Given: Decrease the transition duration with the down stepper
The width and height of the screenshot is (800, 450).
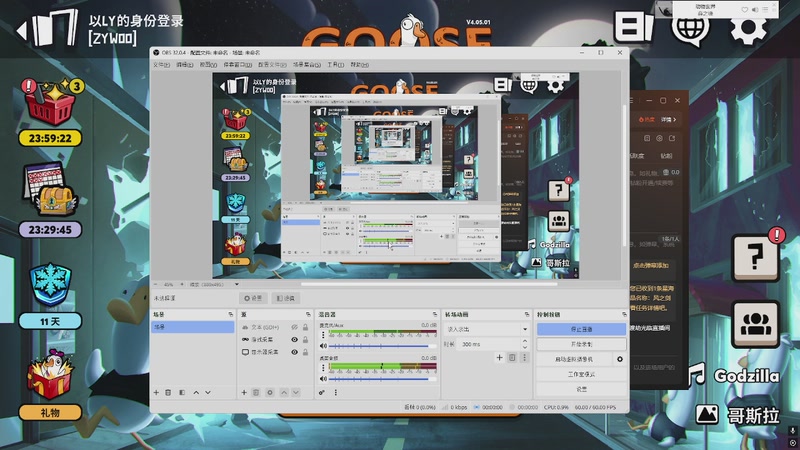Looking at the screenshot, I should click(524, 347).
